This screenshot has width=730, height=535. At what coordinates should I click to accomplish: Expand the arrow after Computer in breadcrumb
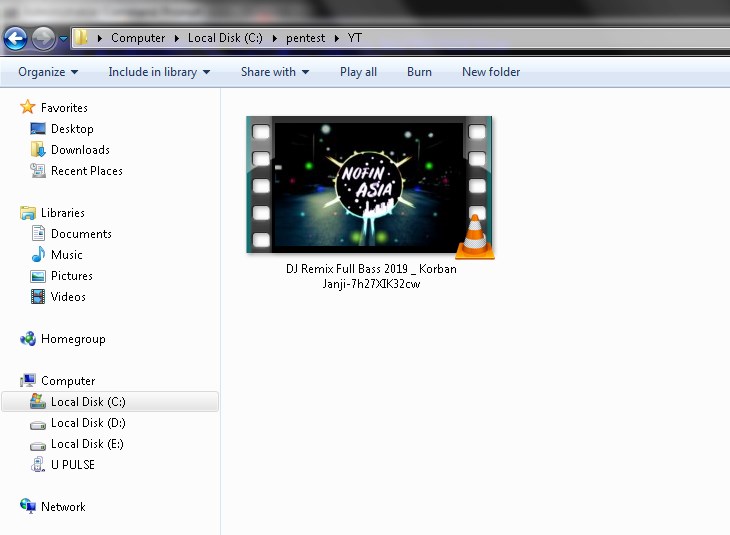point(177,38)
